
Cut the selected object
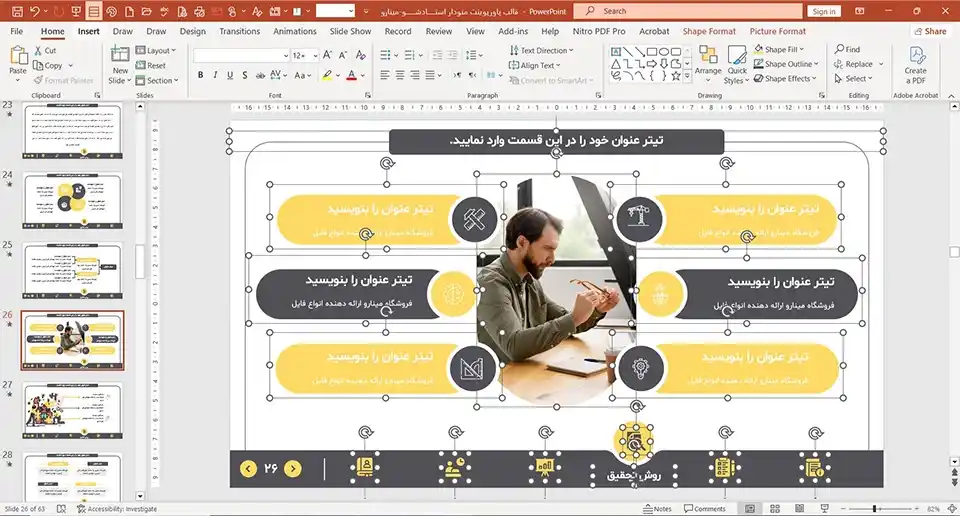45,50
